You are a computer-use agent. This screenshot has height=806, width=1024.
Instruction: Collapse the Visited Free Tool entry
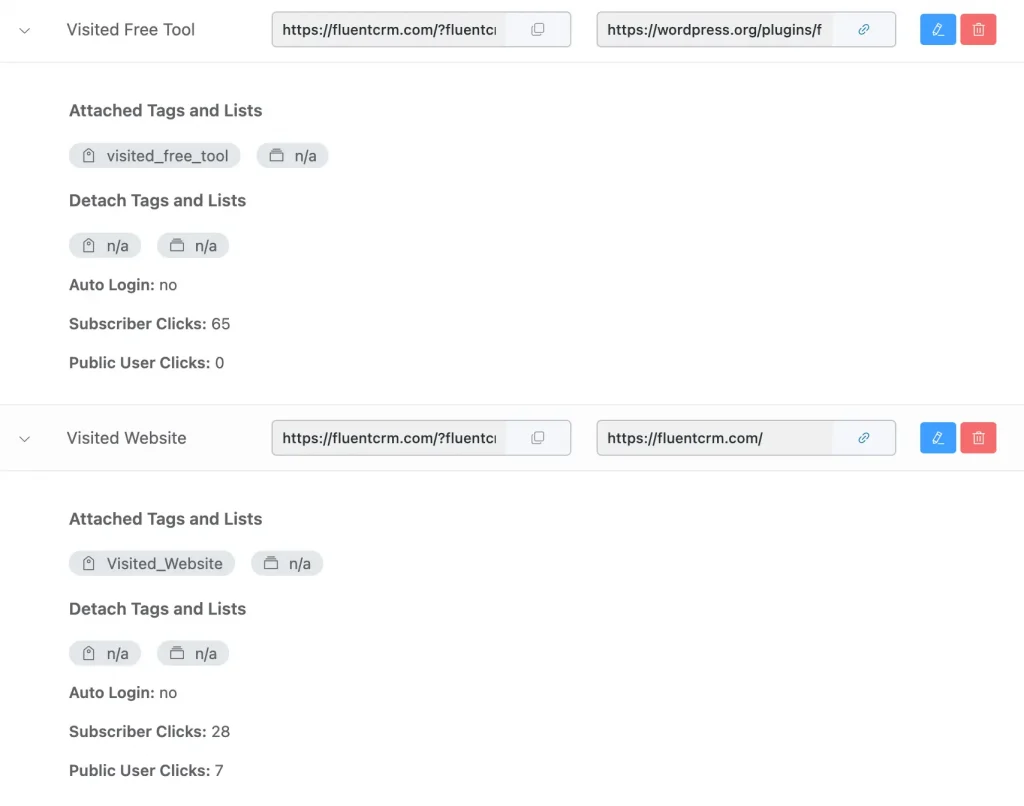point(24,30)
